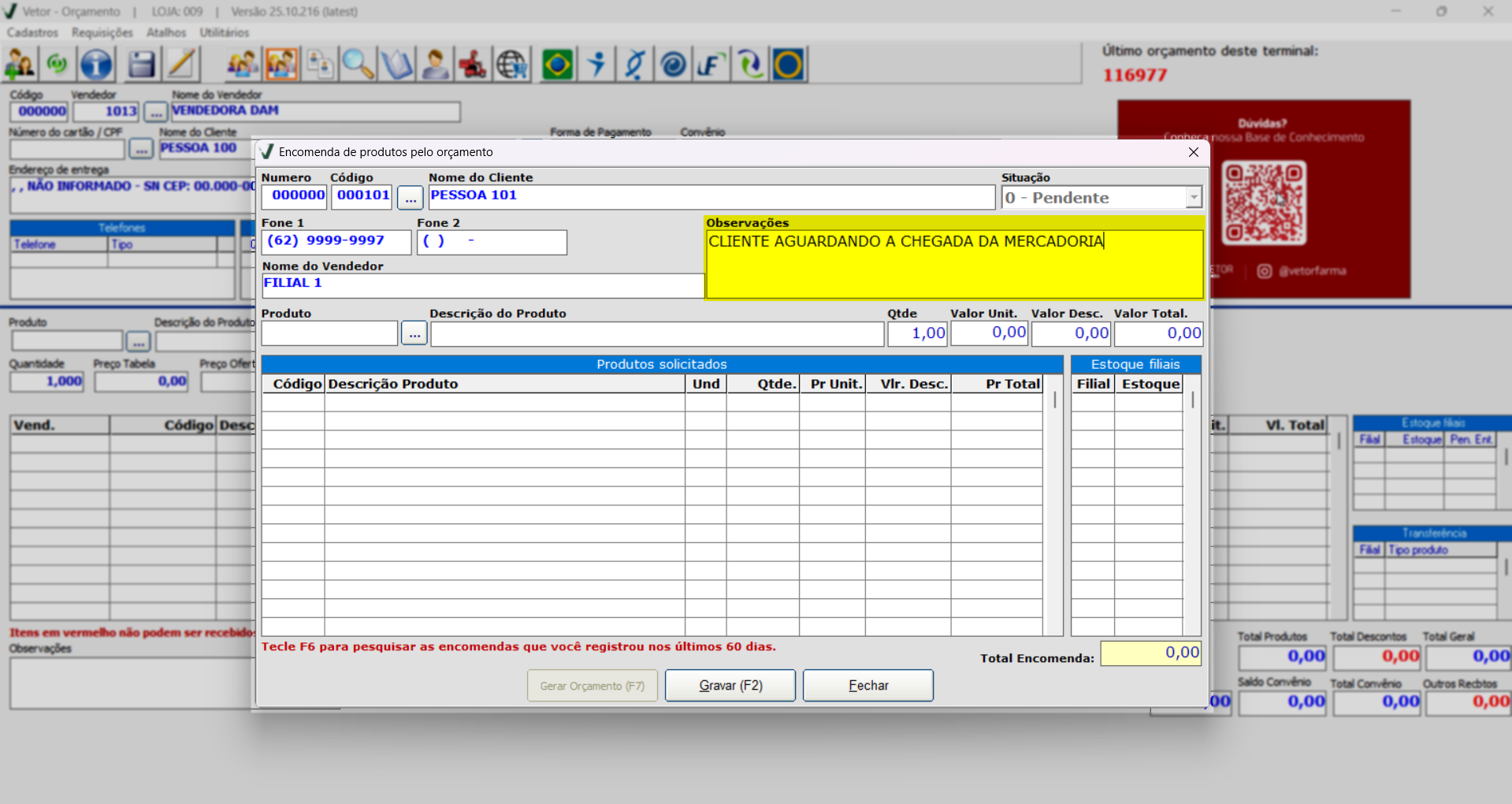Click the pencil edit icon
Screen dimensions: 1512x804
coord(181,65)
